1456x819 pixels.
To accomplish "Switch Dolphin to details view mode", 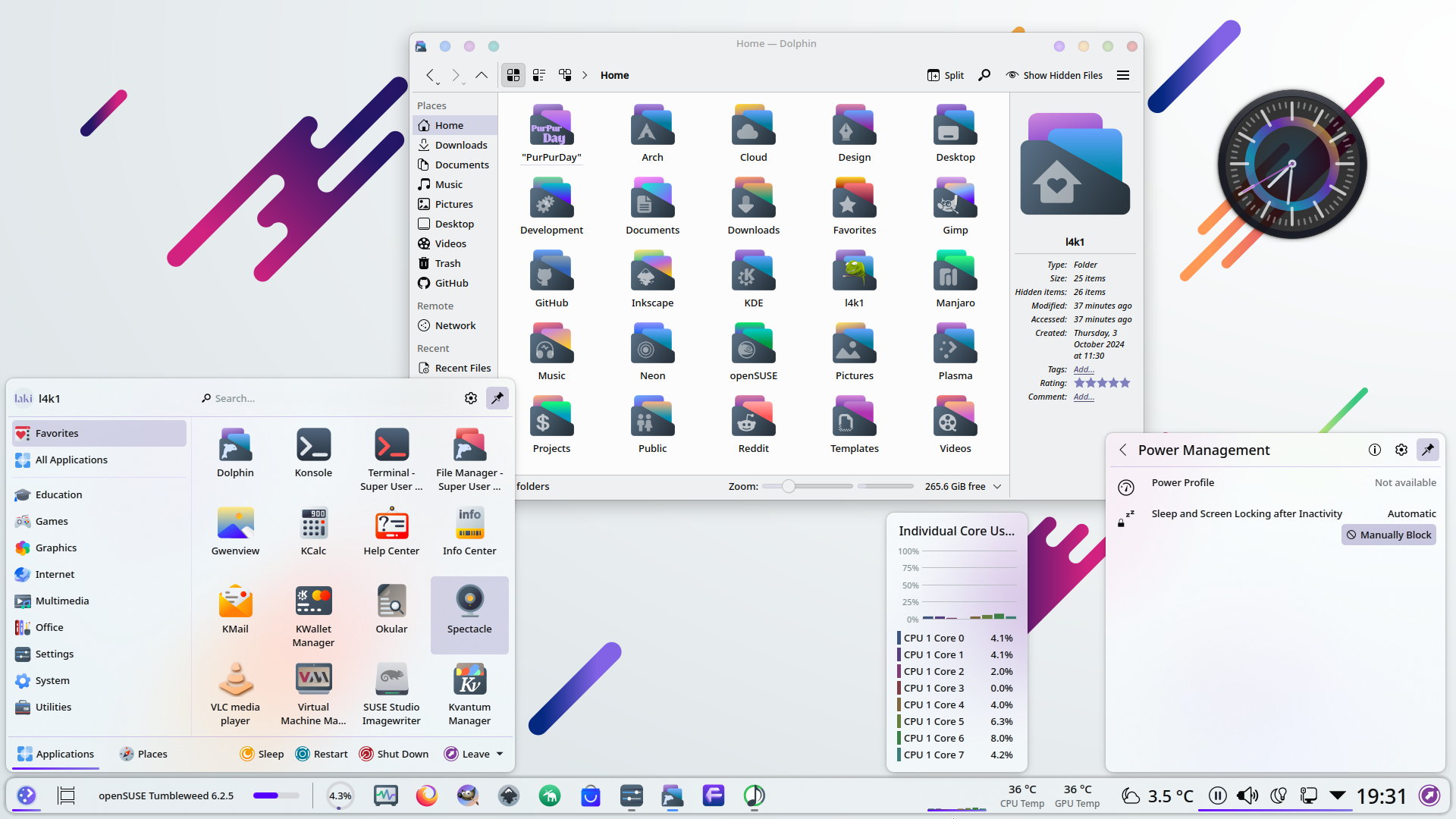I will pyautogui.click(x=565, y=75).
